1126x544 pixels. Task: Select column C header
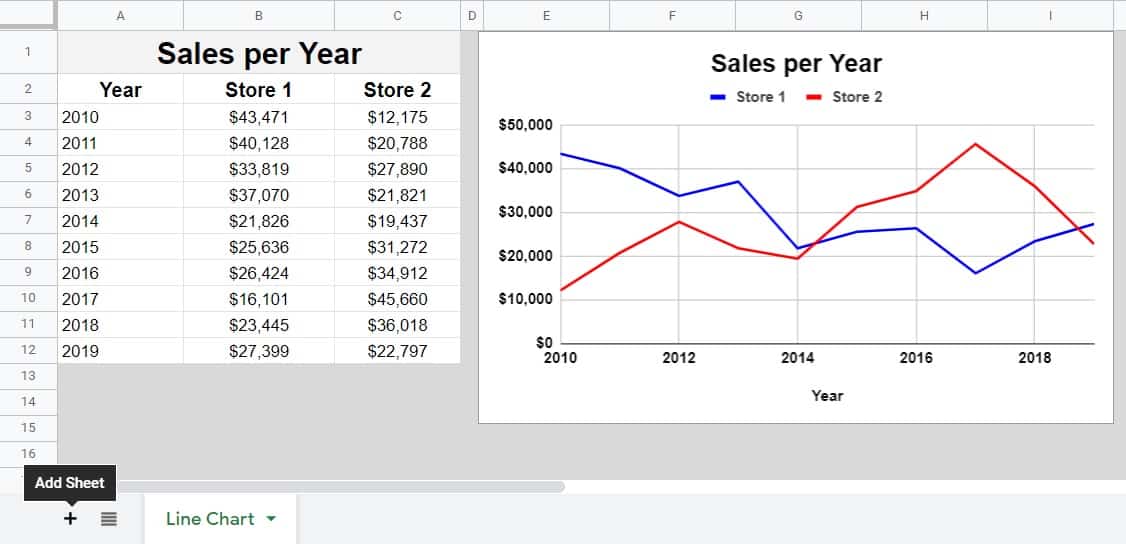click(x=397, y=15)
